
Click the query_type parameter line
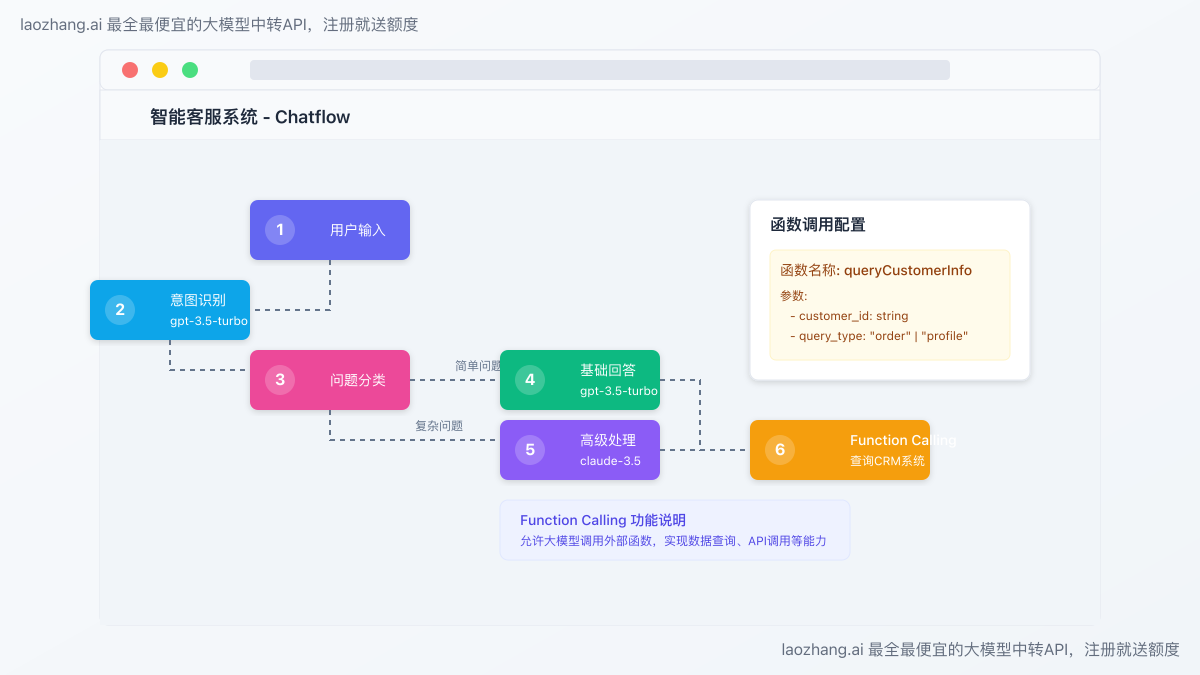click(x=879, y=336)
